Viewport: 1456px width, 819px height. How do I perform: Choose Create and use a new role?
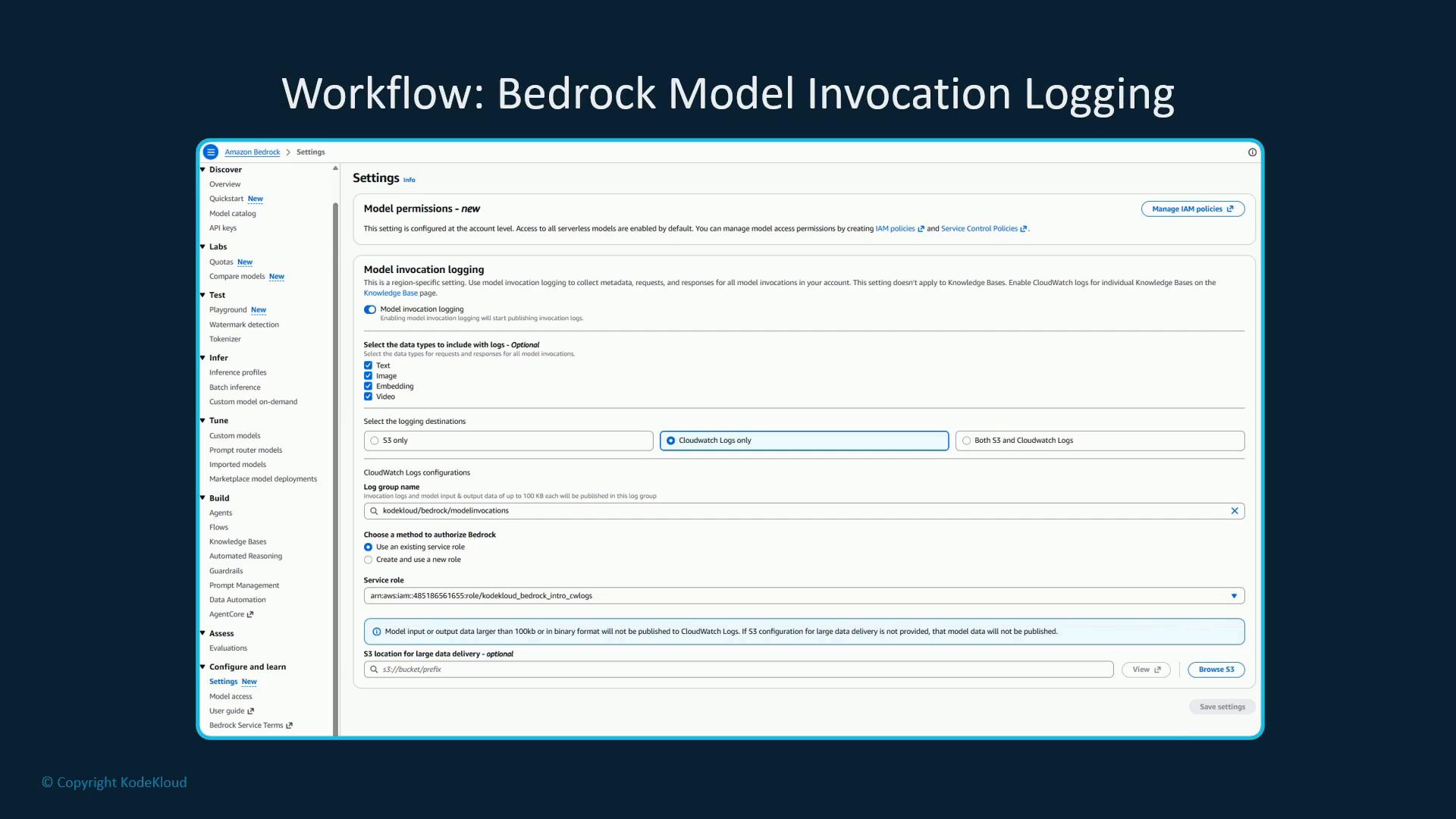(368, 560)
